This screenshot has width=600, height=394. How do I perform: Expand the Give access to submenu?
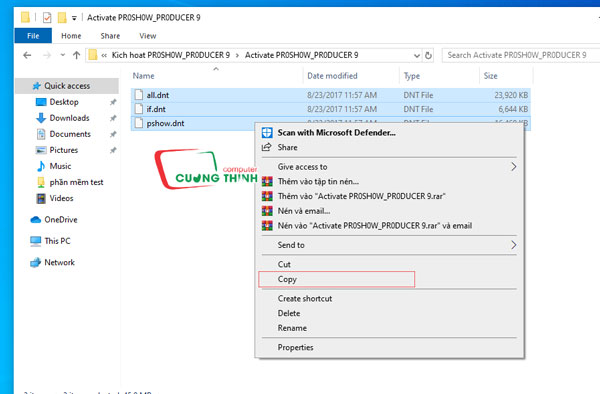click(389, 167)
